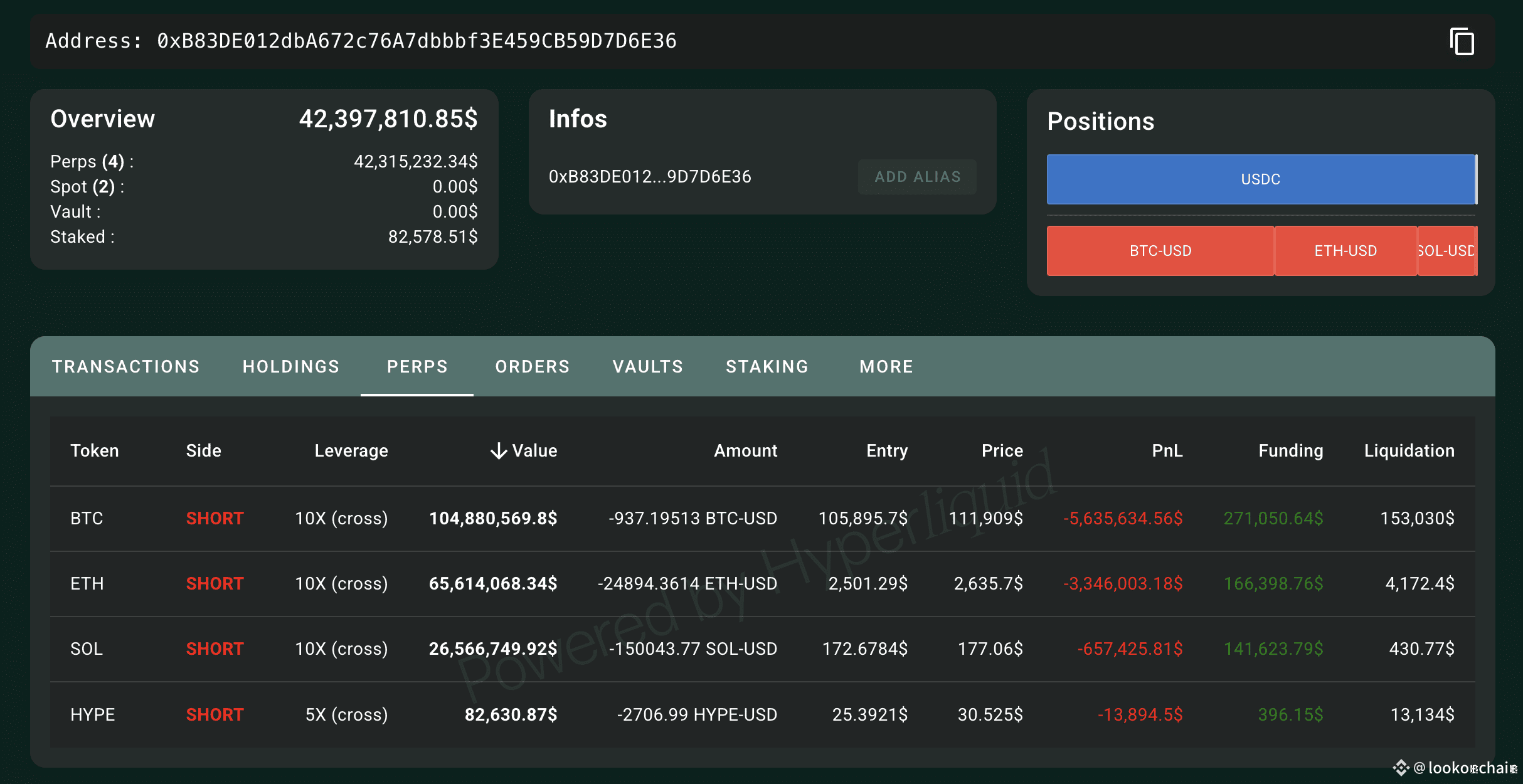This screenshot has width=1523, height=784.
Task: Switch to the TRANSACTIONS tab
Action: pos(125,366)
